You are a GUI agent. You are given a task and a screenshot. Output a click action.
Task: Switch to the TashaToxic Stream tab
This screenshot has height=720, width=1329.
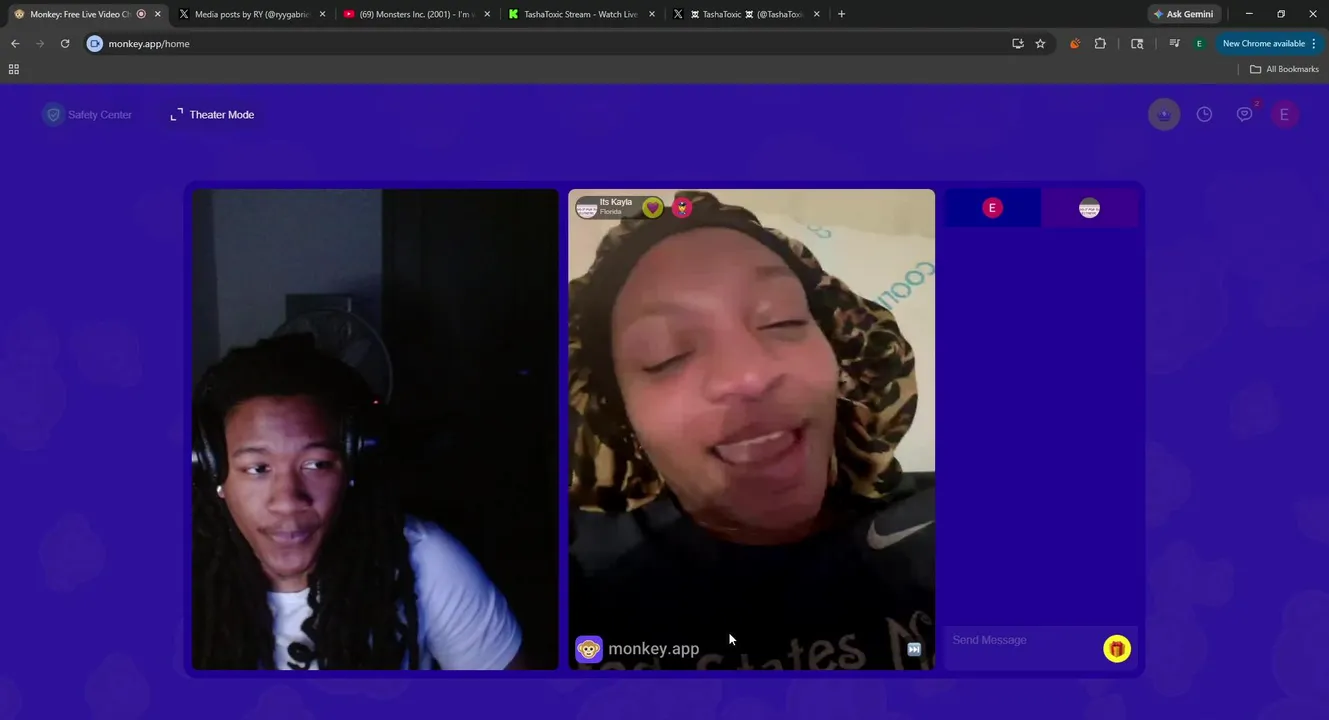click(580, 14)
